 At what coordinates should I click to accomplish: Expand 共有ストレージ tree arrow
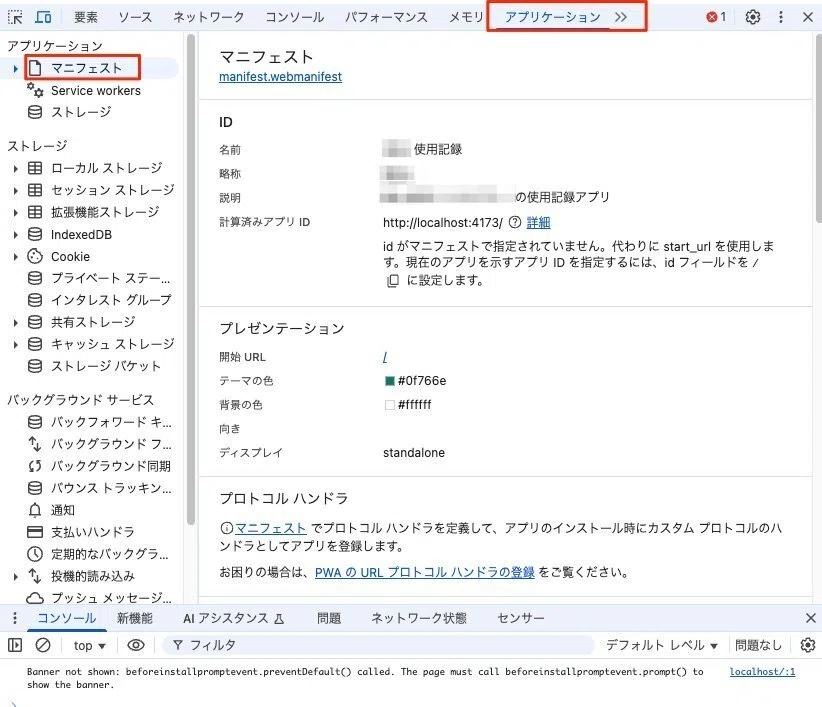tap(15, 323)
